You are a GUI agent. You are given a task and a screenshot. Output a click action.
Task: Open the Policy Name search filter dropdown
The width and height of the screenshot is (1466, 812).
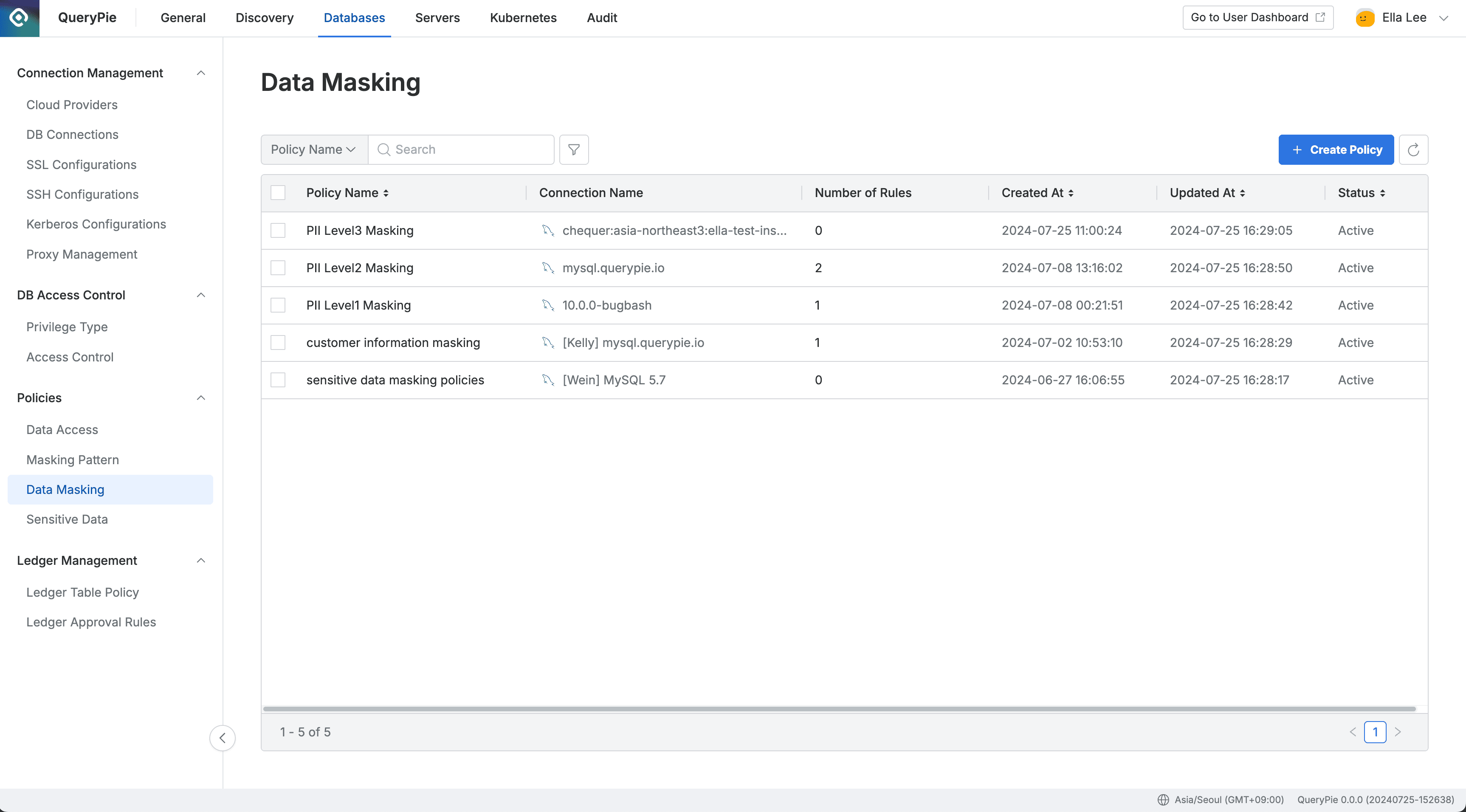click(x=313, y=149)
